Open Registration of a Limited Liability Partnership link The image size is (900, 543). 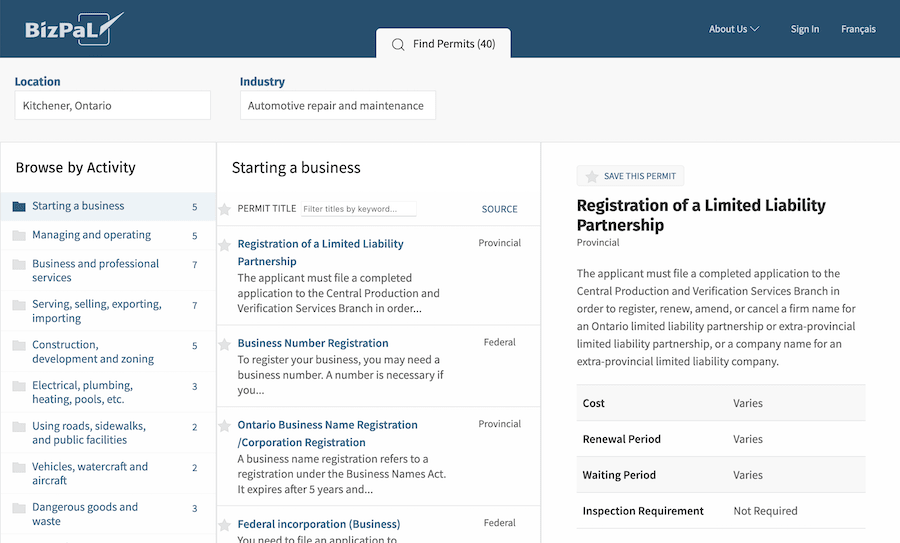tap(320, 253)
